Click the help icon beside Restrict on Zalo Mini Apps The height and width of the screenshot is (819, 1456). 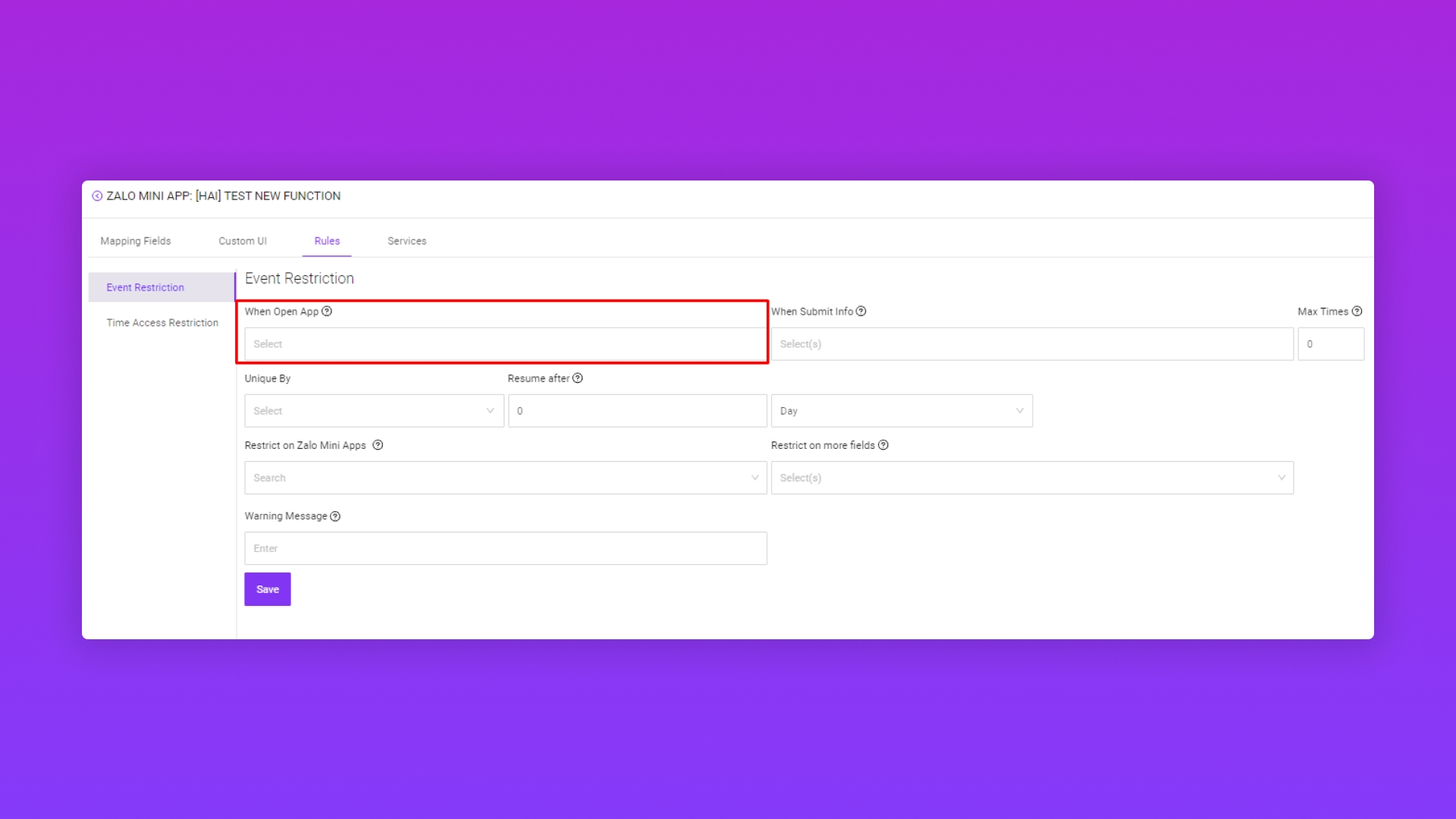click(378, 445)
